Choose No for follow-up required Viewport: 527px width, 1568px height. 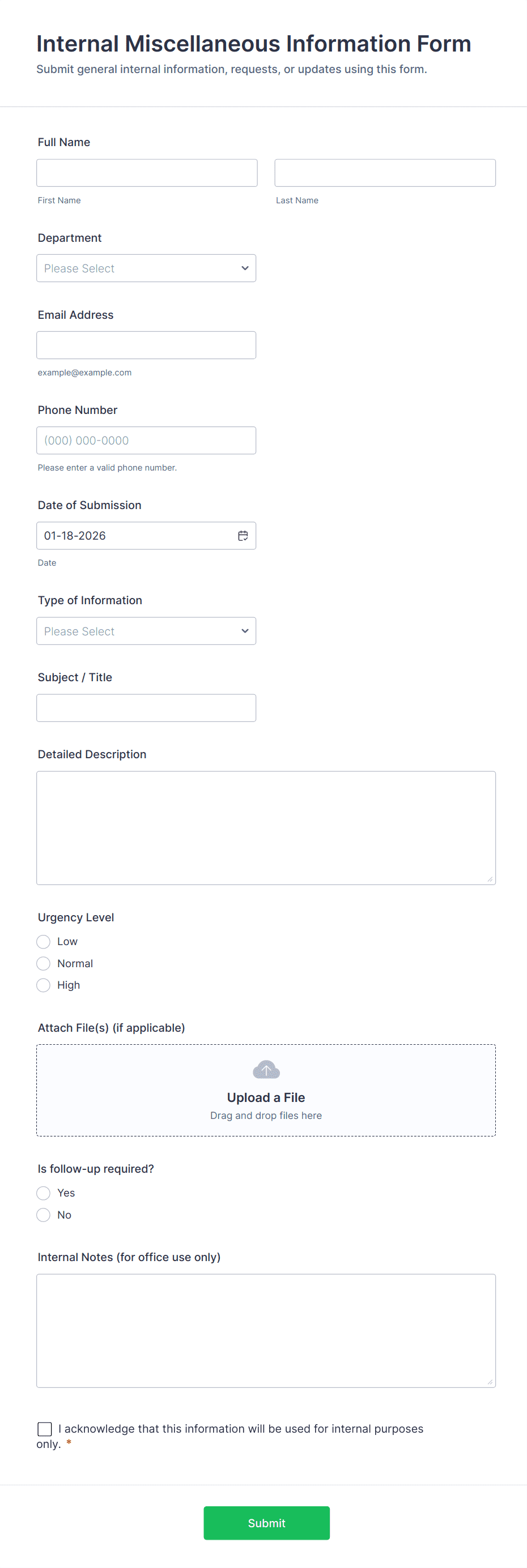tap(43, 1215)
